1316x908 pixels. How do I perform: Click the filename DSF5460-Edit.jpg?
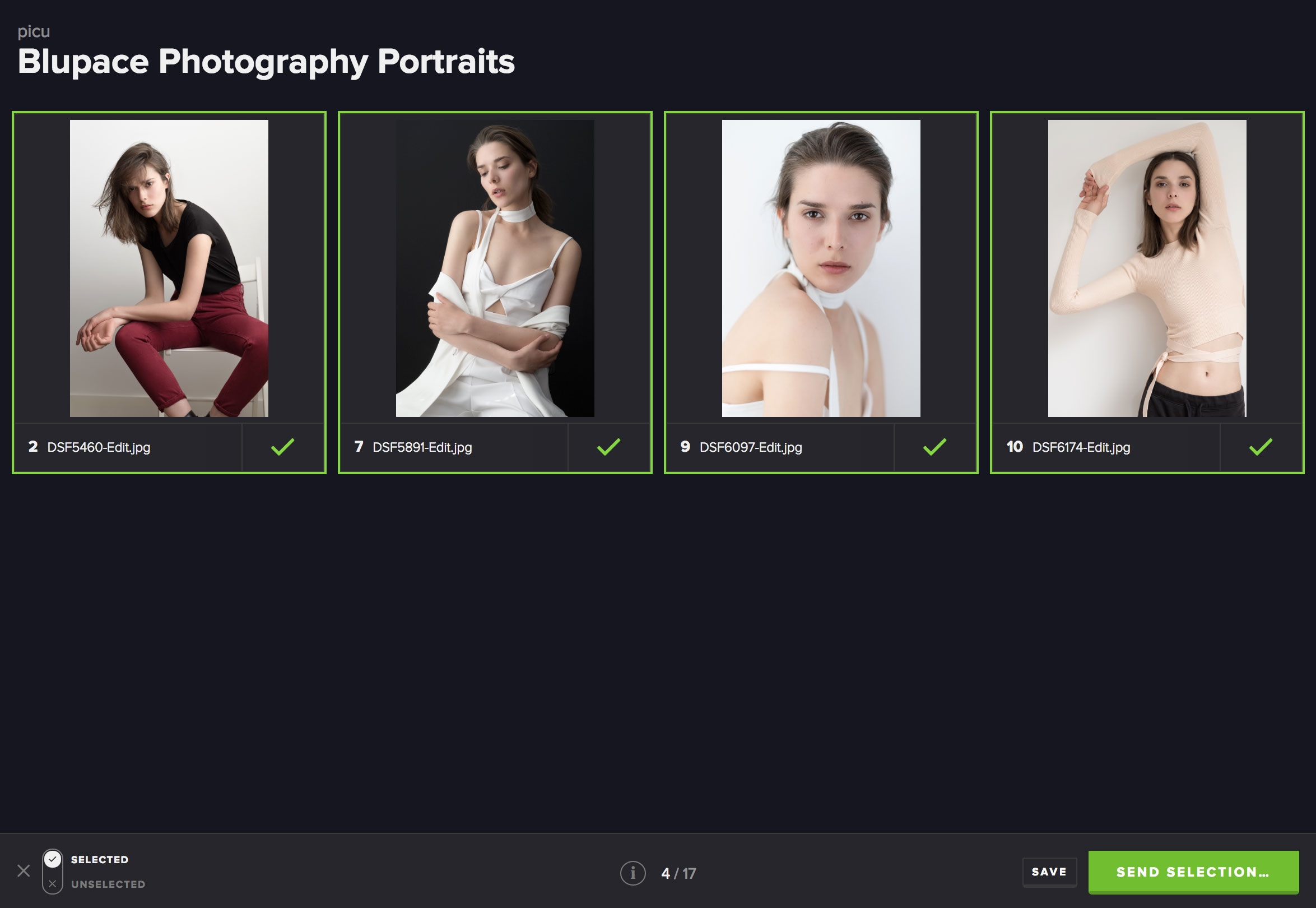coord(99,447)
